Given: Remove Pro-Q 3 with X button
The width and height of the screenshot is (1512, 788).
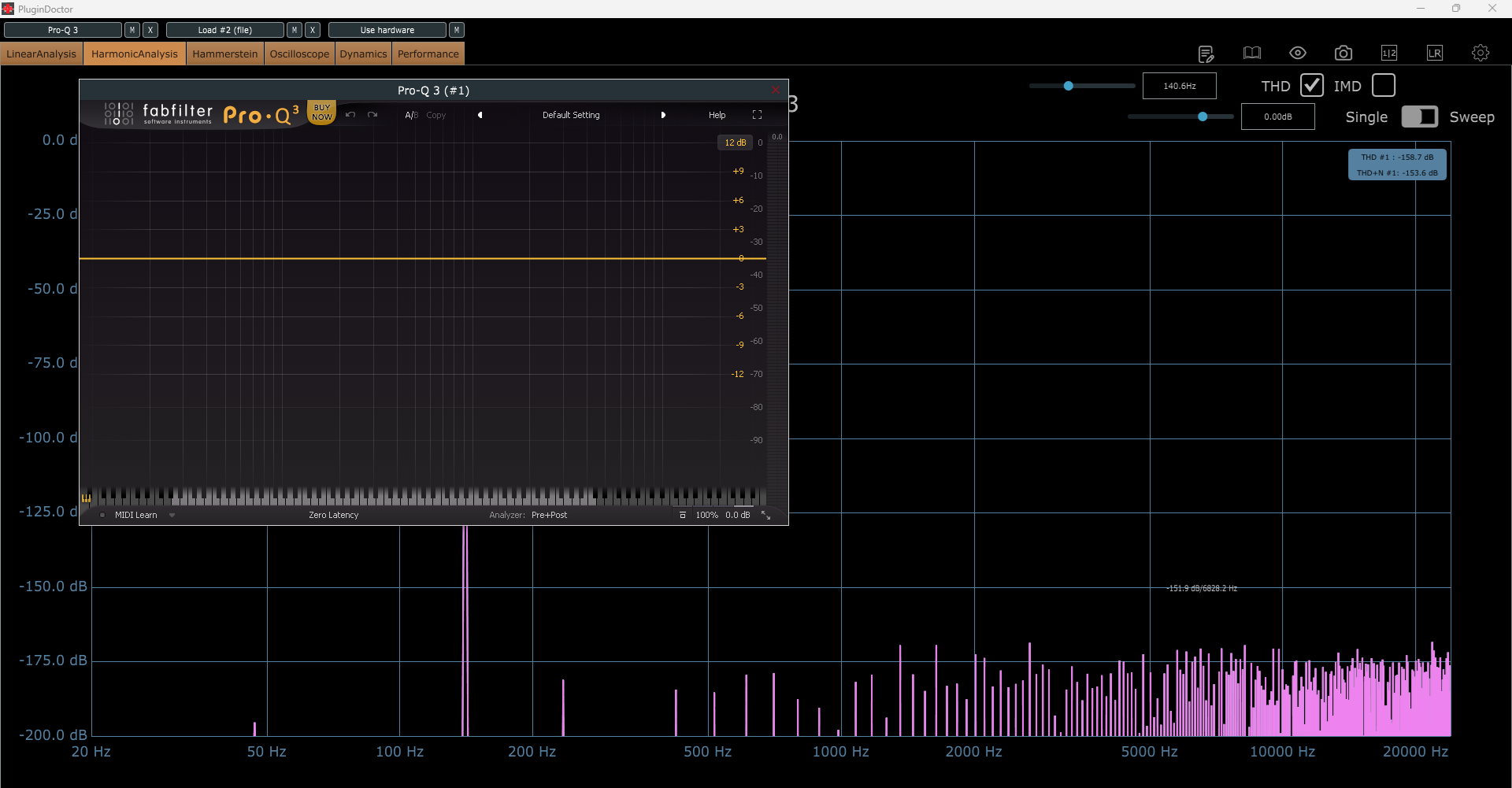Looking at the screenshot, I should [x=150, y=30].
